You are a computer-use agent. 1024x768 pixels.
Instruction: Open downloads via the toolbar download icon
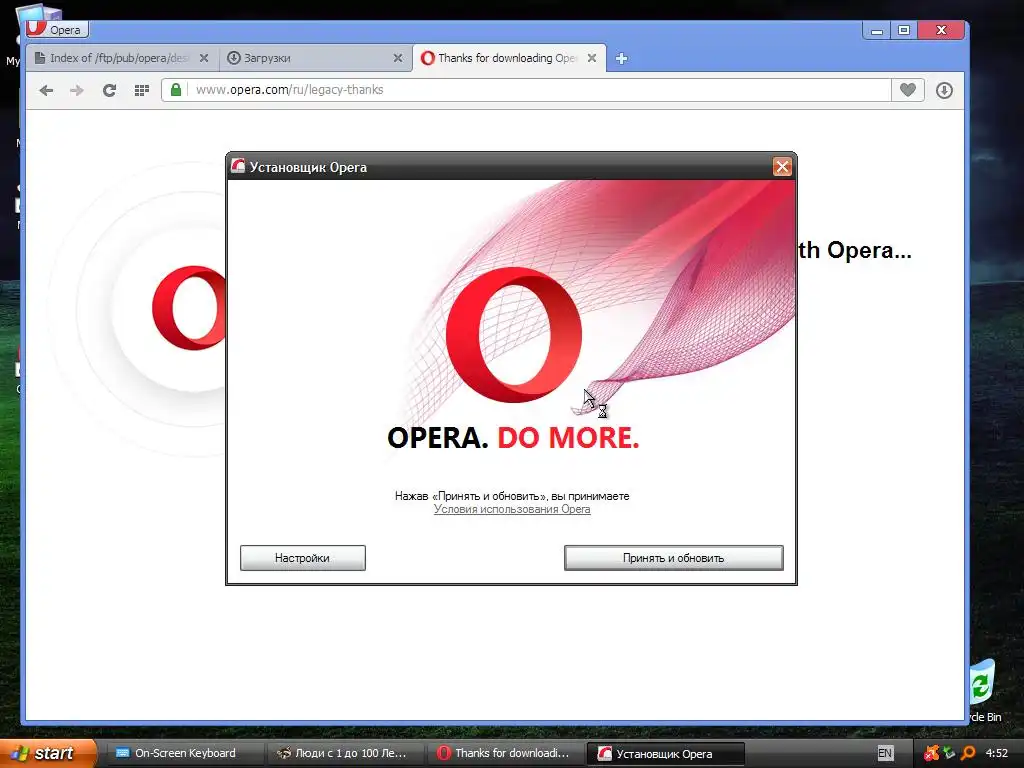click(944, 90)
